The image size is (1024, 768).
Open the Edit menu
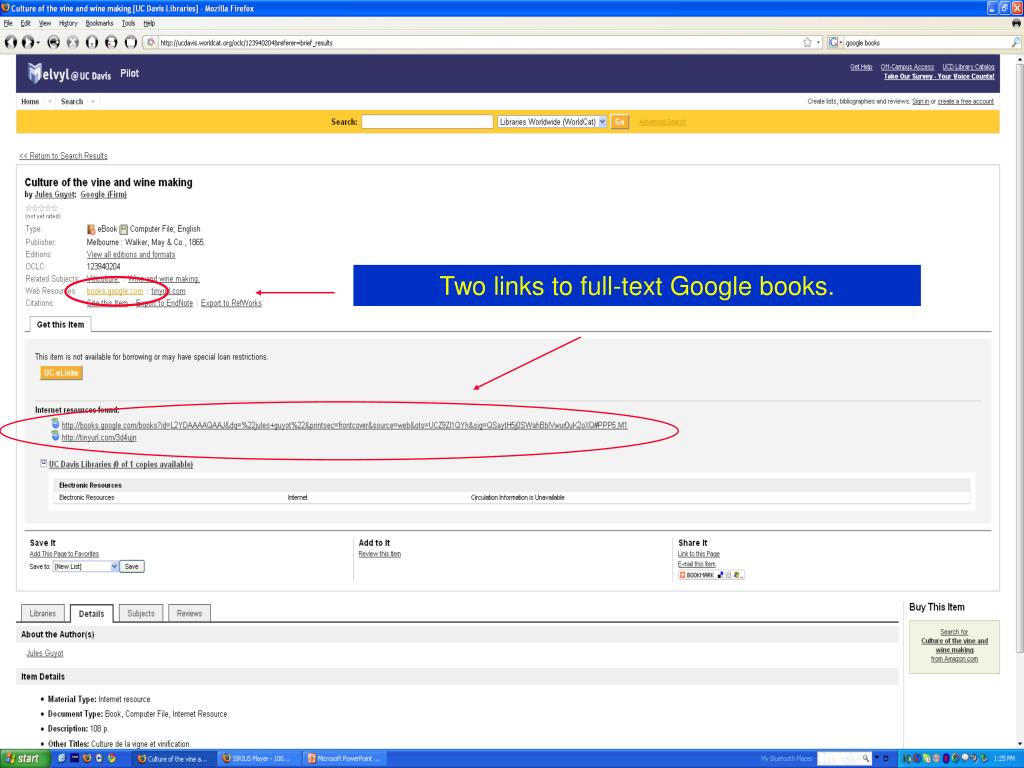coord(25,24)
